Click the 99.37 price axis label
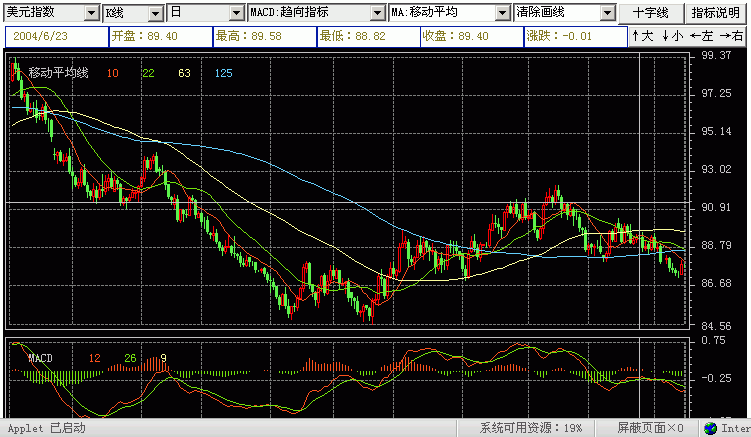751x437 pixels. pos(717,56)
